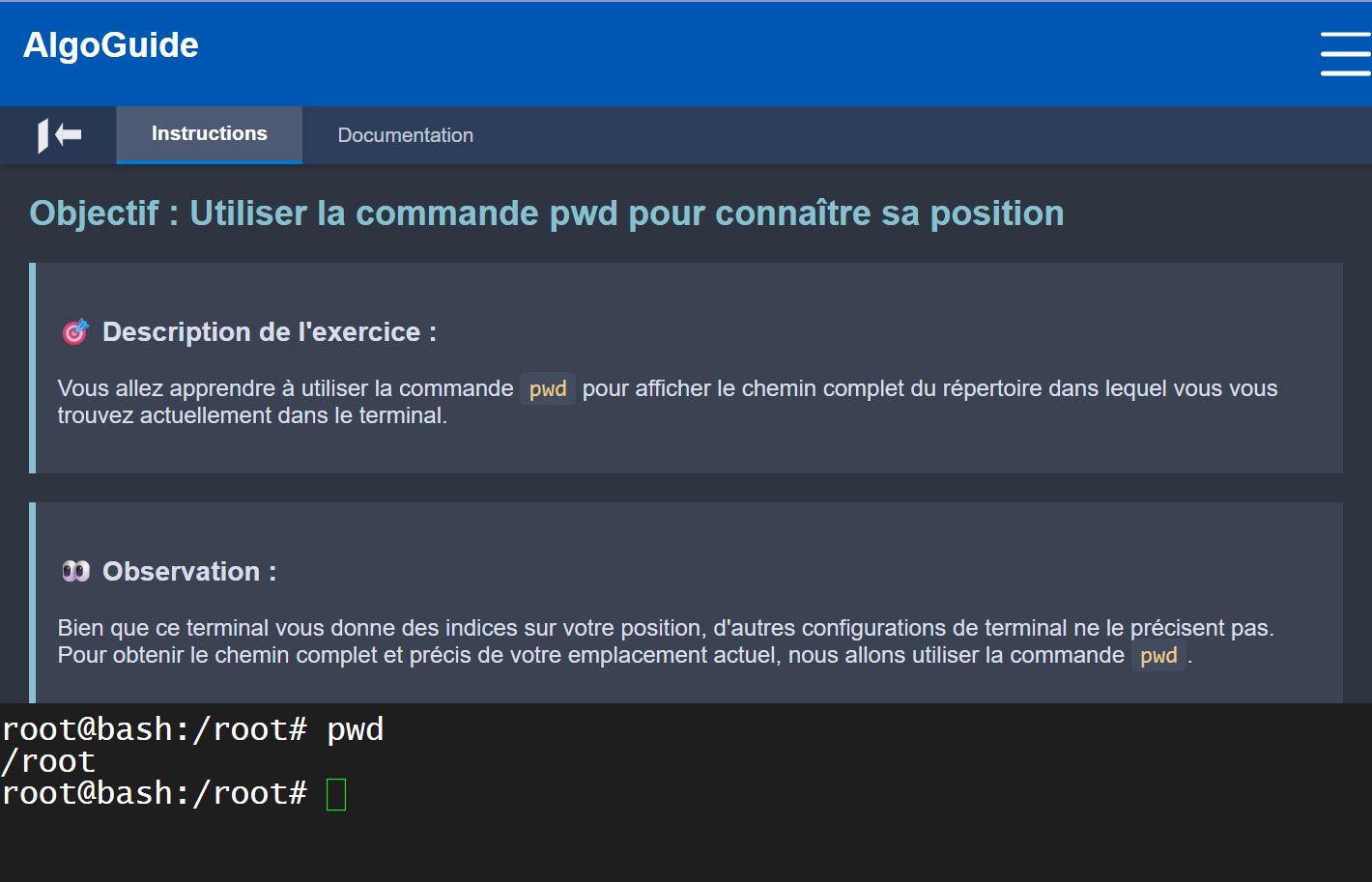Switch to the Instructions tab
Screen dimensions: 1372x882
pyautogui.click(x=209, y=134)
